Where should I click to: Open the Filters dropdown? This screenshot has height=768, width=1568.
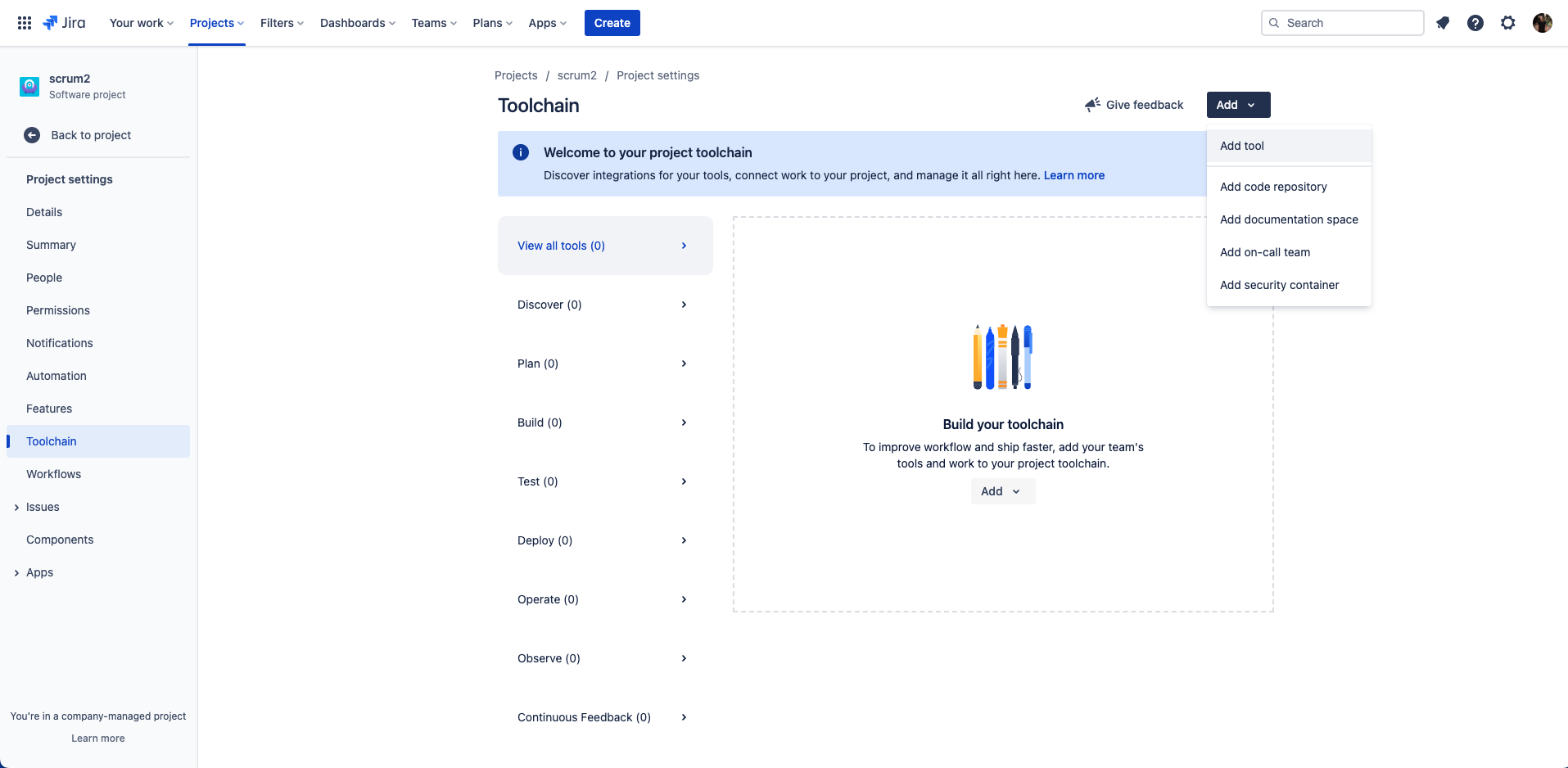tap(282, 23)
